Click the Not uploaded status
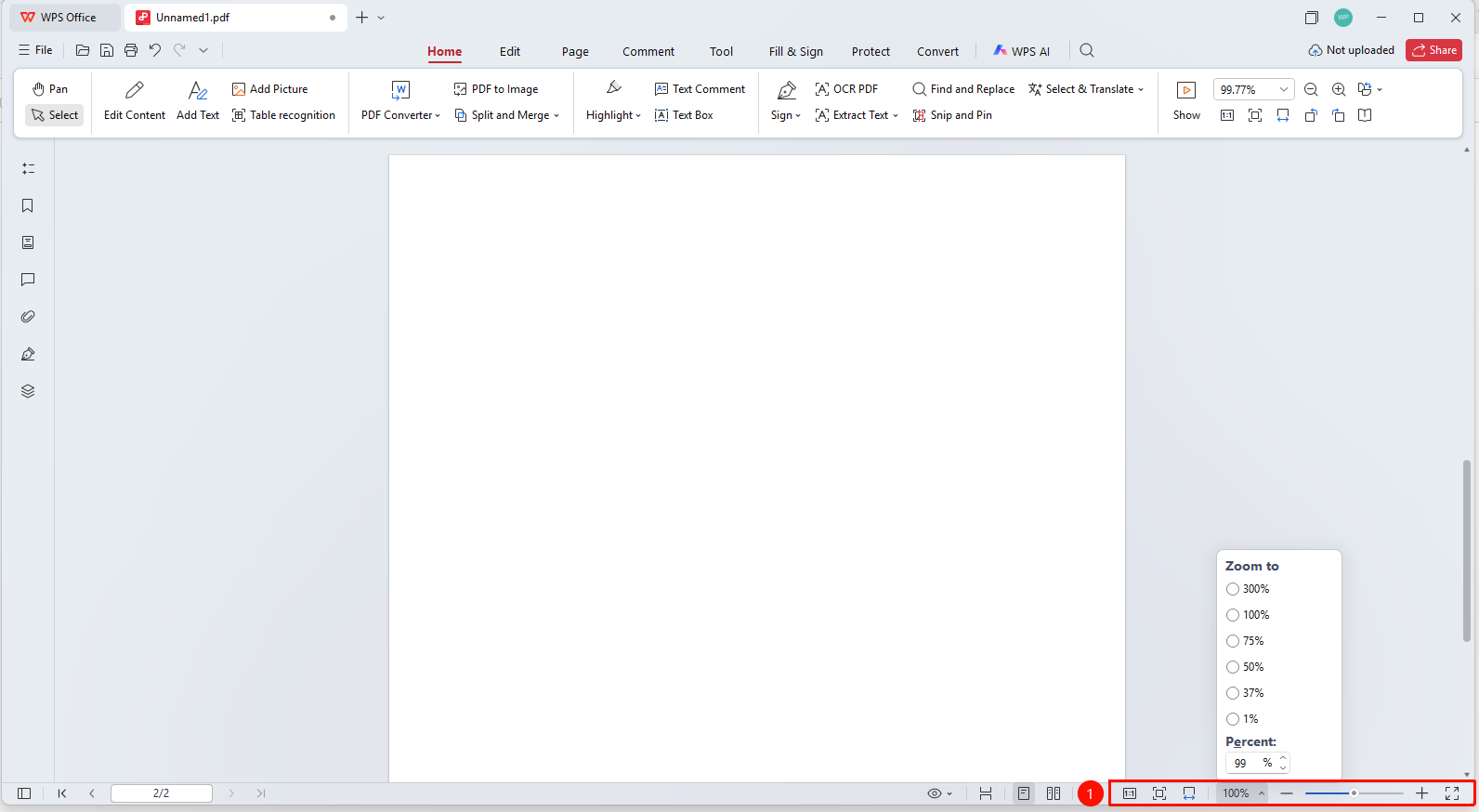This screenshot has height=812, width=1479. [1351, 50]
